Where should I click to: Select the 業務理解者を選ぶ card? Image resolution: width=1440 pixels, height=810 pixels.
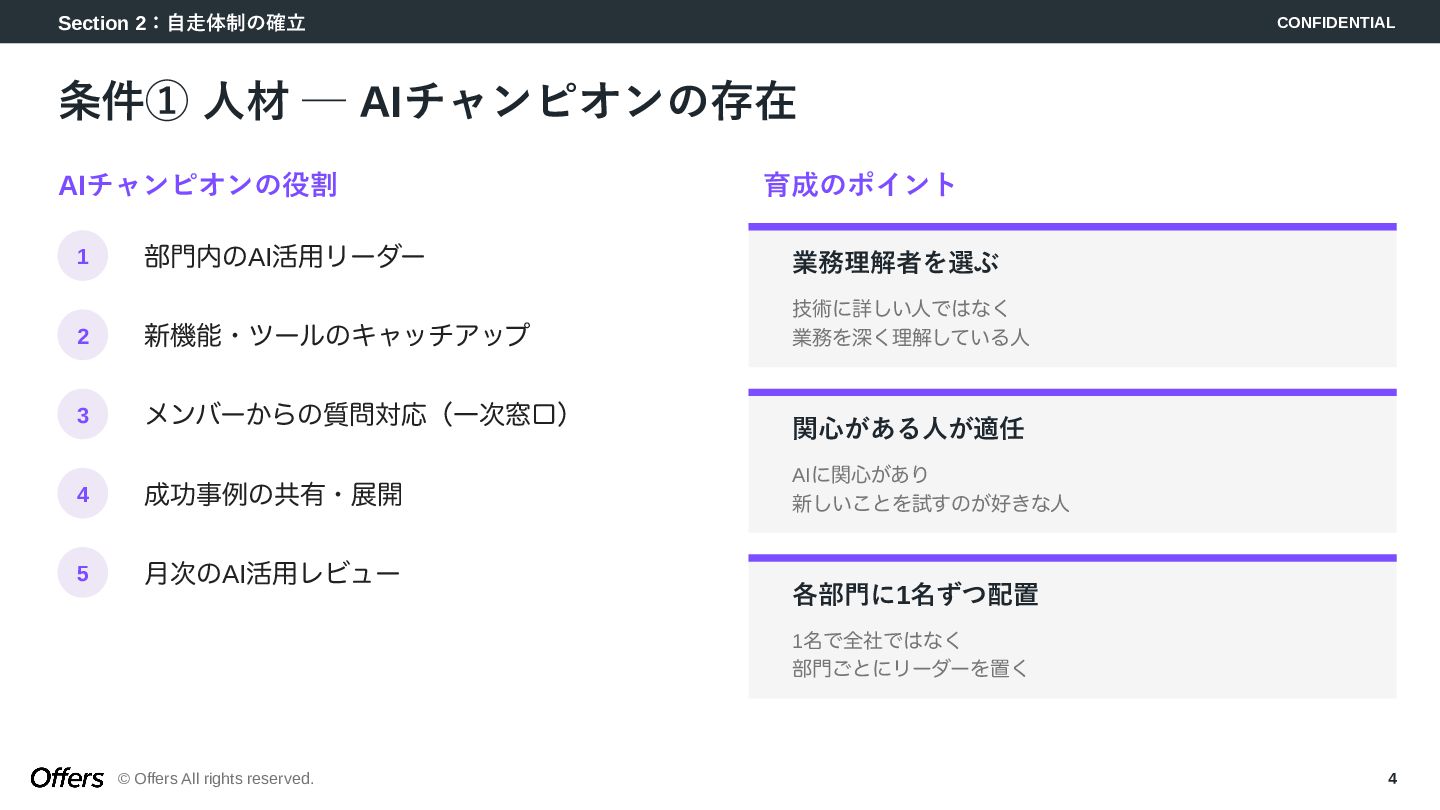tap(1072, 295)
